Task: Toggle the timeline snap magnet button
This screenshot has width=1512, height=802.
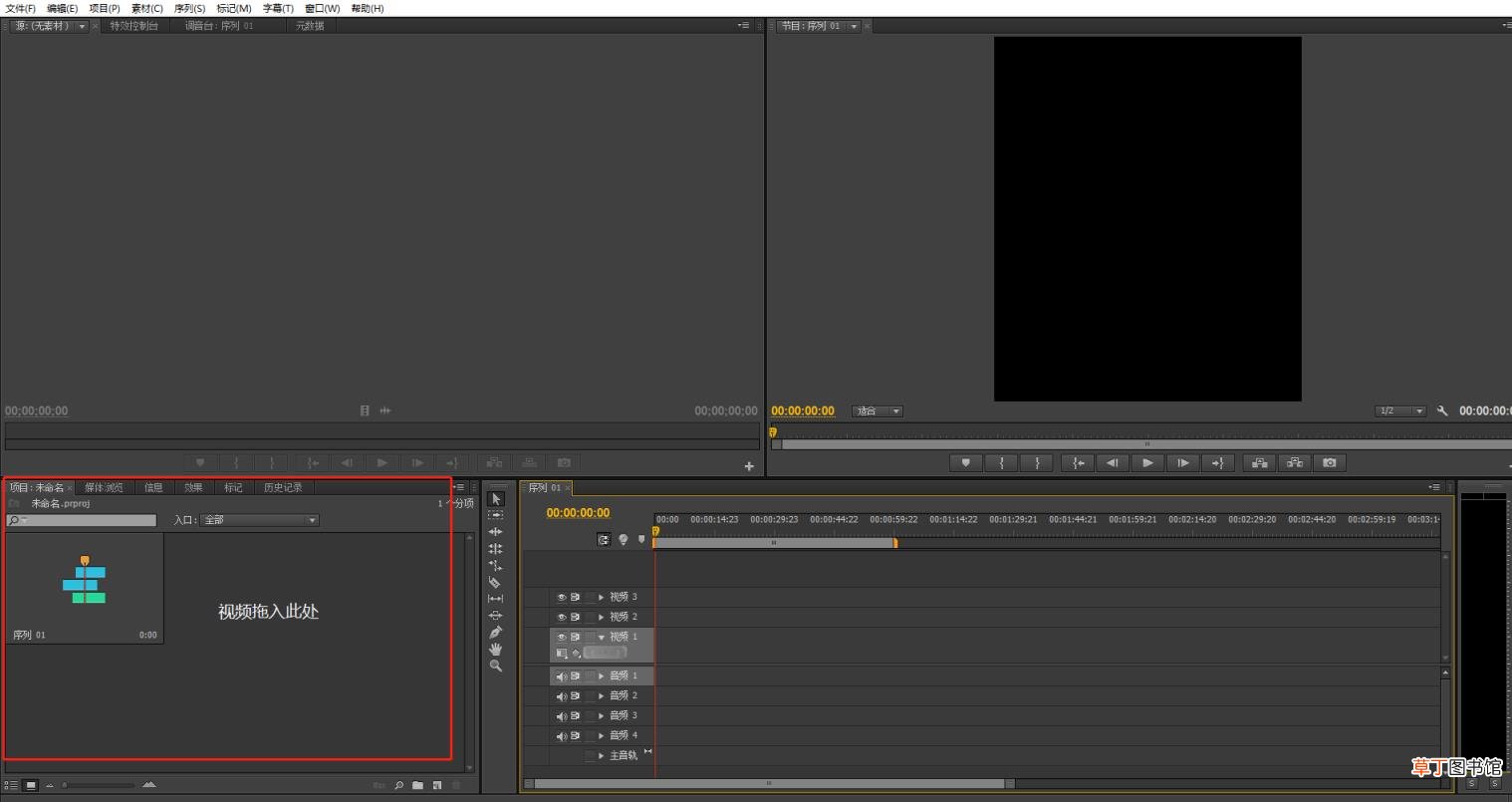Action: coord(604,539)
